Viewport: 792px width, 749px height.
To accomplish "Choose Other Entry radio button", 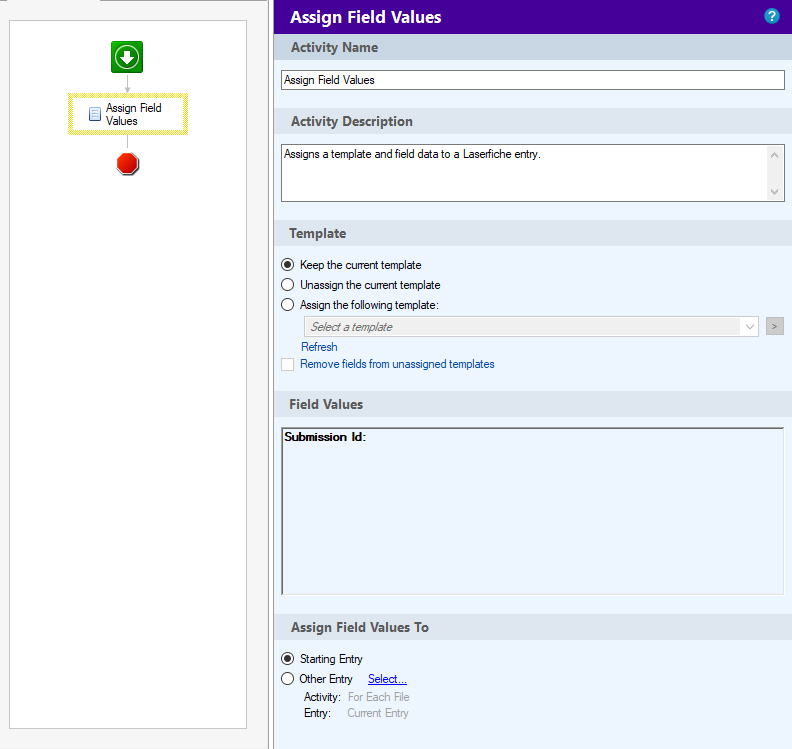I will (x=287, y=679).
